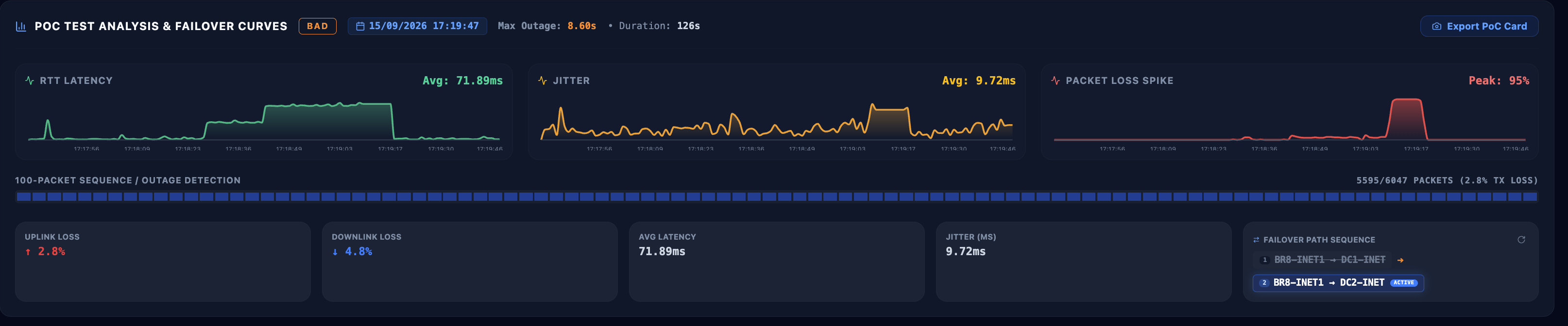Image resolution: width=1568 pixels, height=326 pixels.
Task: Click the red uplink loss up arrow
Action: click(28, 252)
